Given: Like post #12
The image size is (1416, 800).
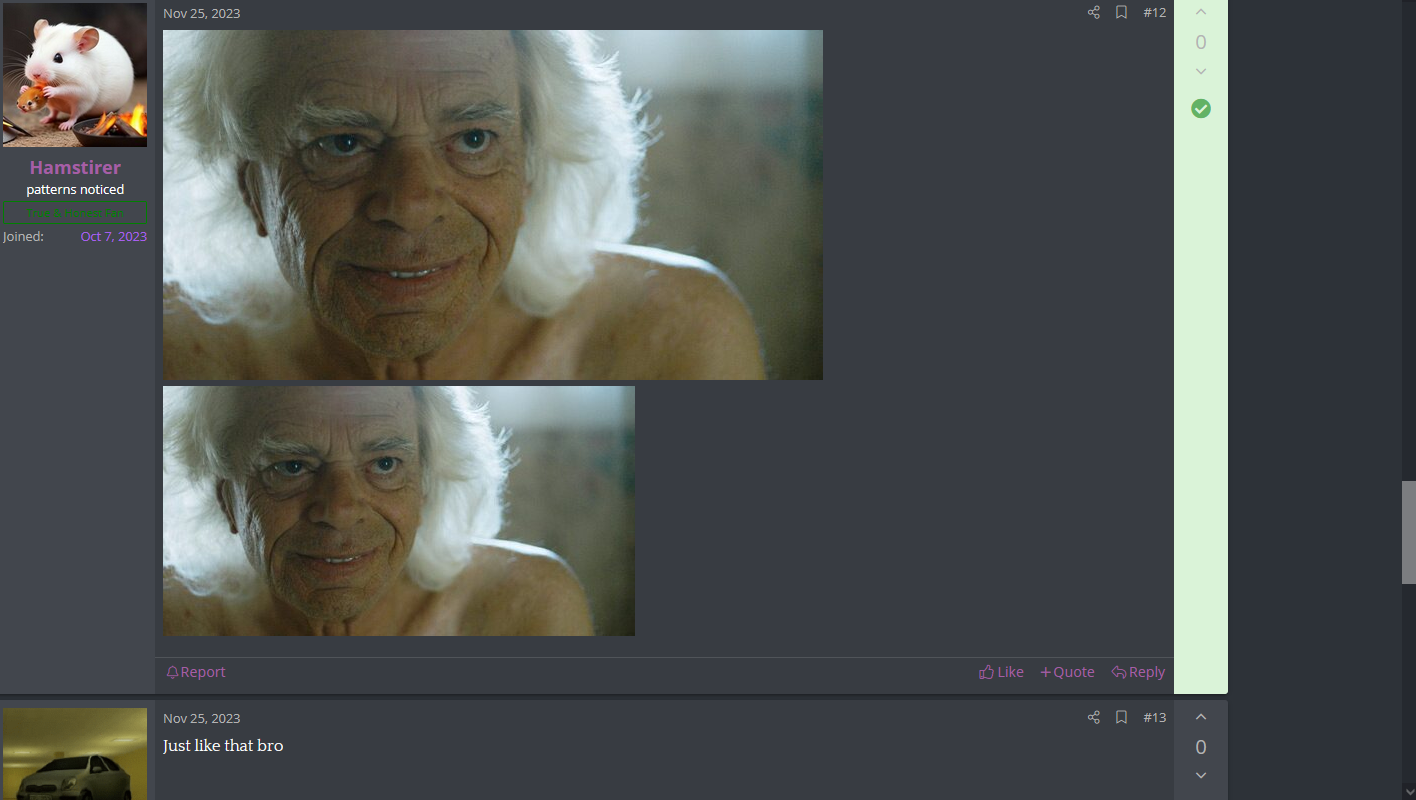Looking at the screenshot, I should click(1001, 672).
